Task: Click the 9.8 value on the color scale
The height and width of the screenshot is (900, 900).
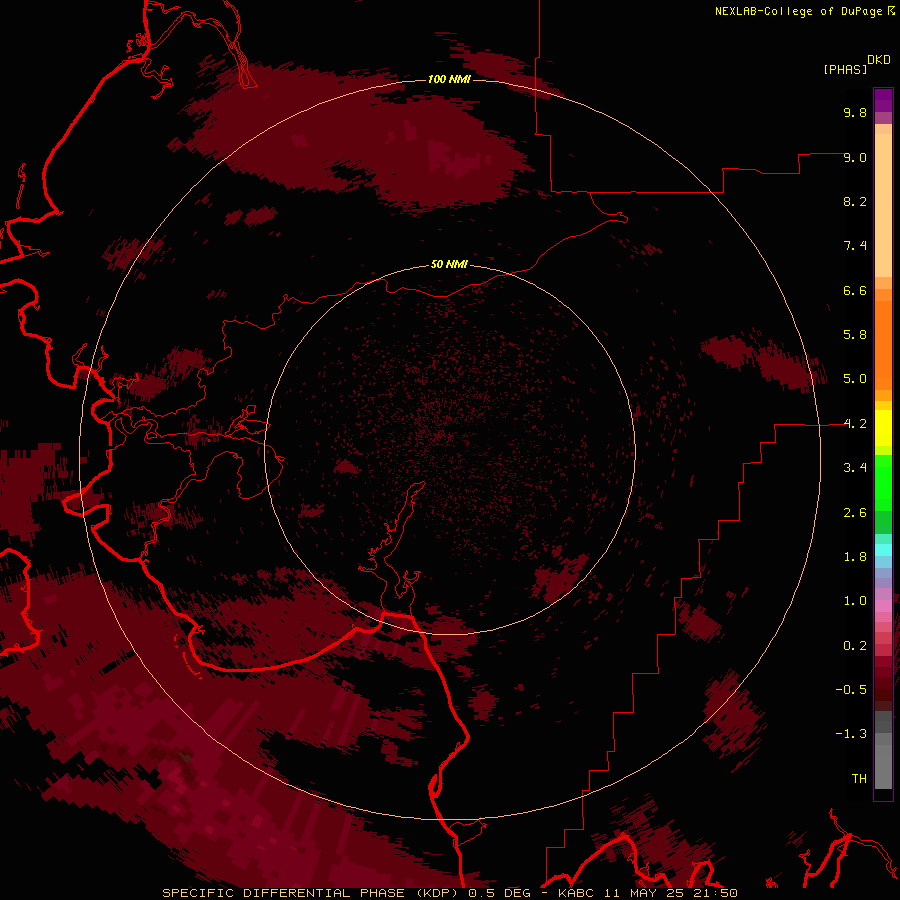Action: [855, 113]
